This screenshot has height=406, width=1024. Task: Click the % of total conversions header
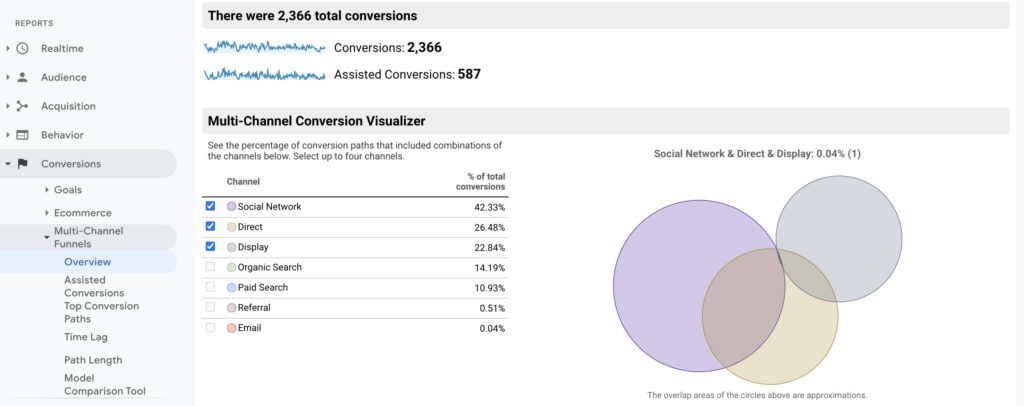481,181
